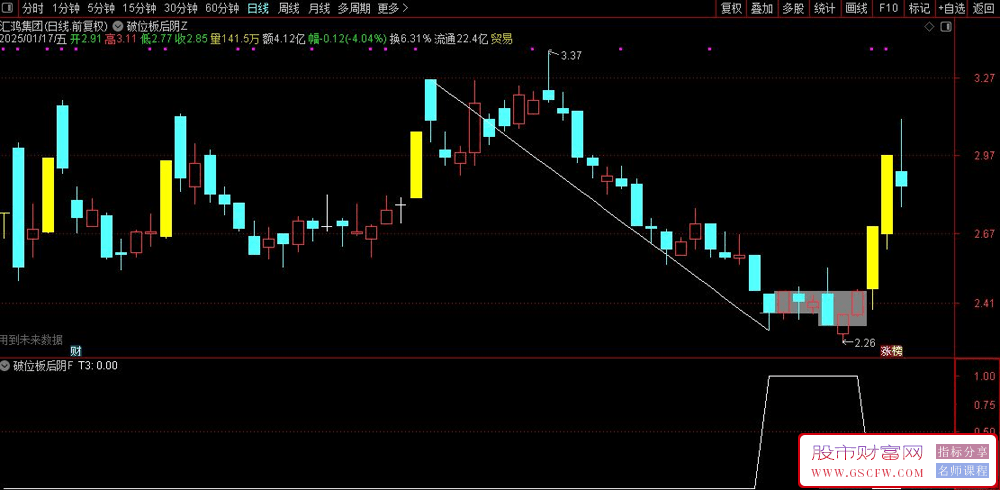
Task: Expand the 破位板后阴F sub-indicator dropdown
Action: [6, 366]
